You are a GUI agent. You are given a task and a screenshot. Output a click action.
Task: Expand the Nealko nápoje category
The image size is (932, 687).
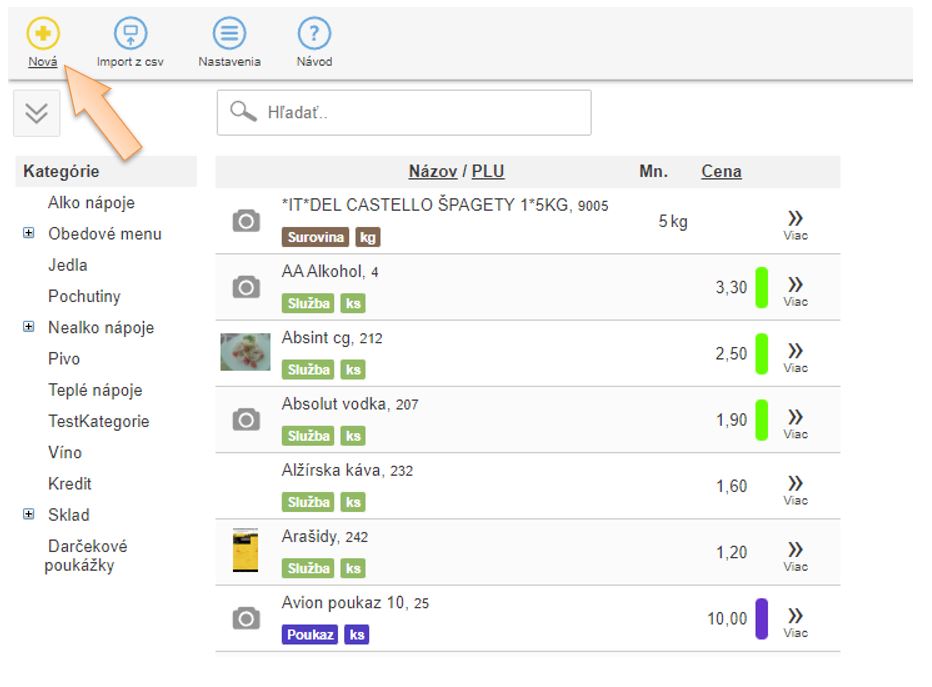tap(29, 328)
